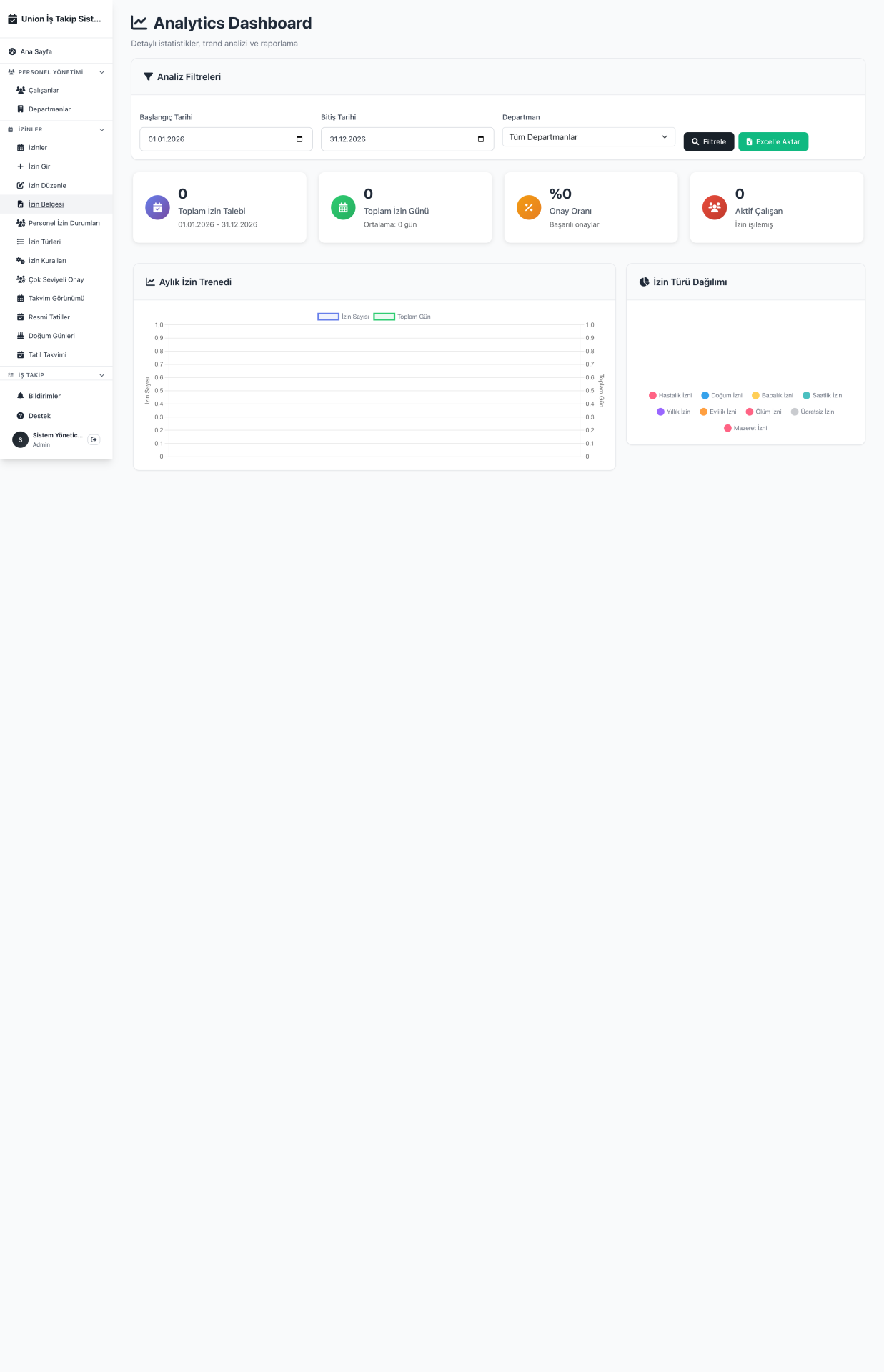Viewport: 884px width, 1372px height.
Task: Click the logout icon beside Sistem Yönetici
Action: (x=94, y=439)
